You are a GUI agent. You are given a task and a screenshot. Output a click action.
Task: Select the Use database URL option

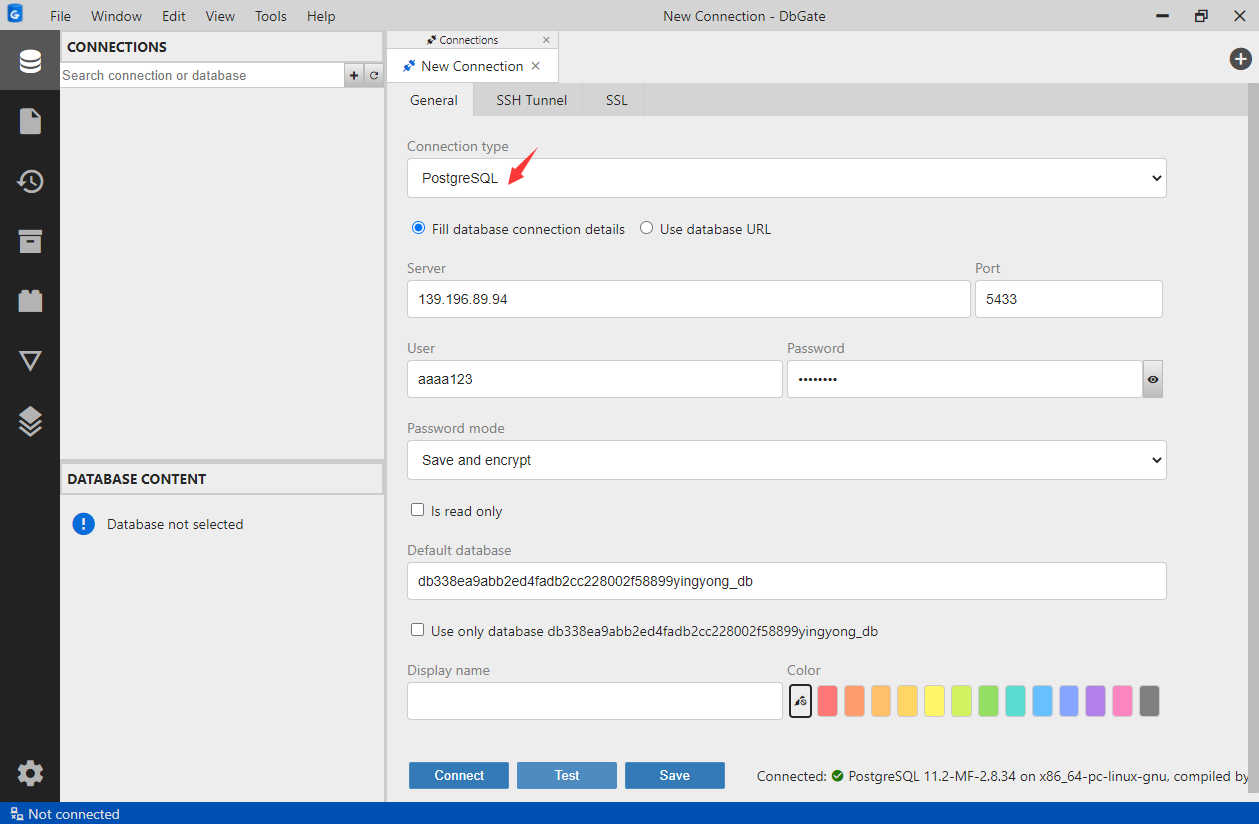point(646,228)
